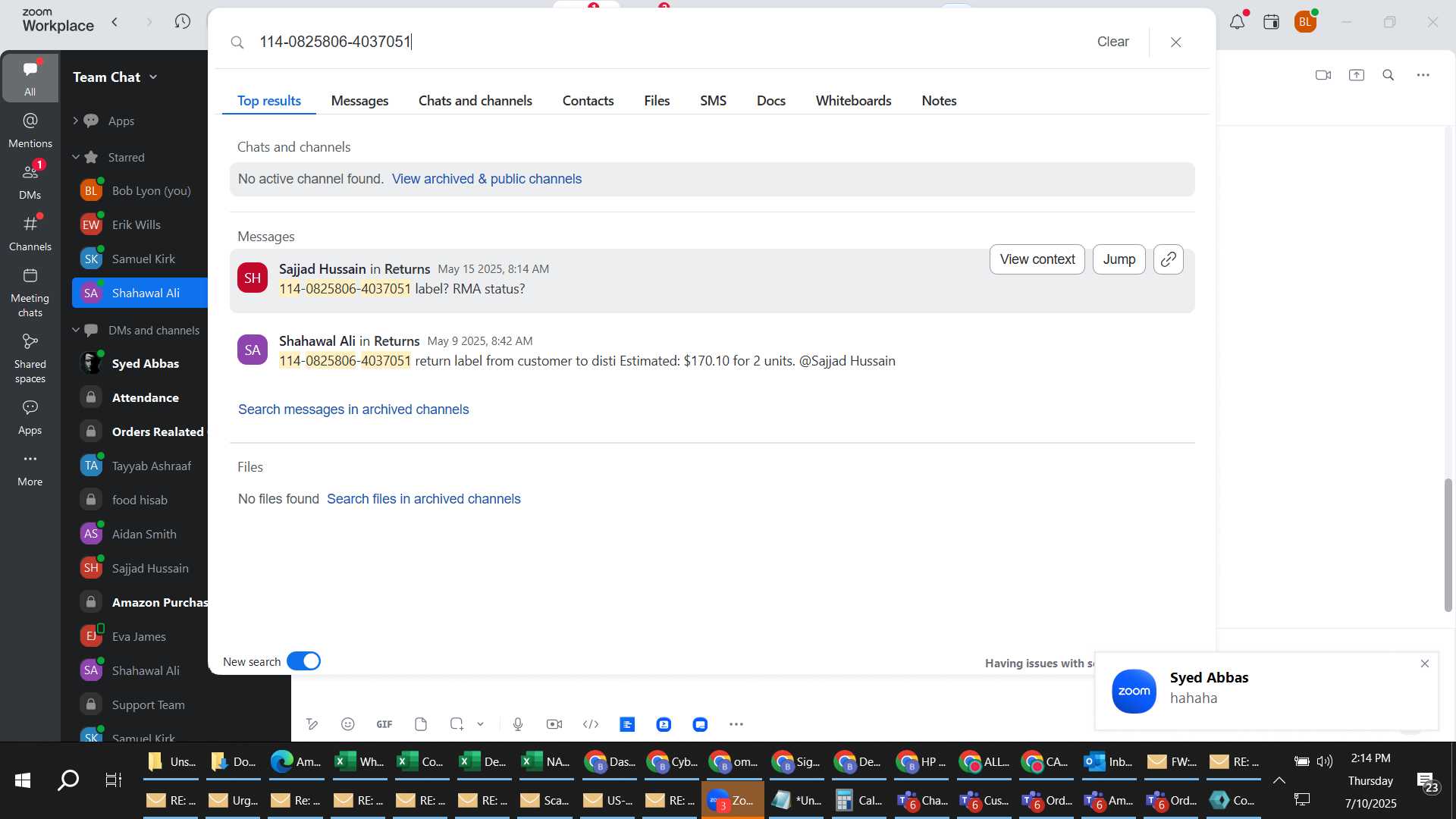Open the history clock icon
Image resolution: width=1456 pixels, height=819 pixels.
182,22
